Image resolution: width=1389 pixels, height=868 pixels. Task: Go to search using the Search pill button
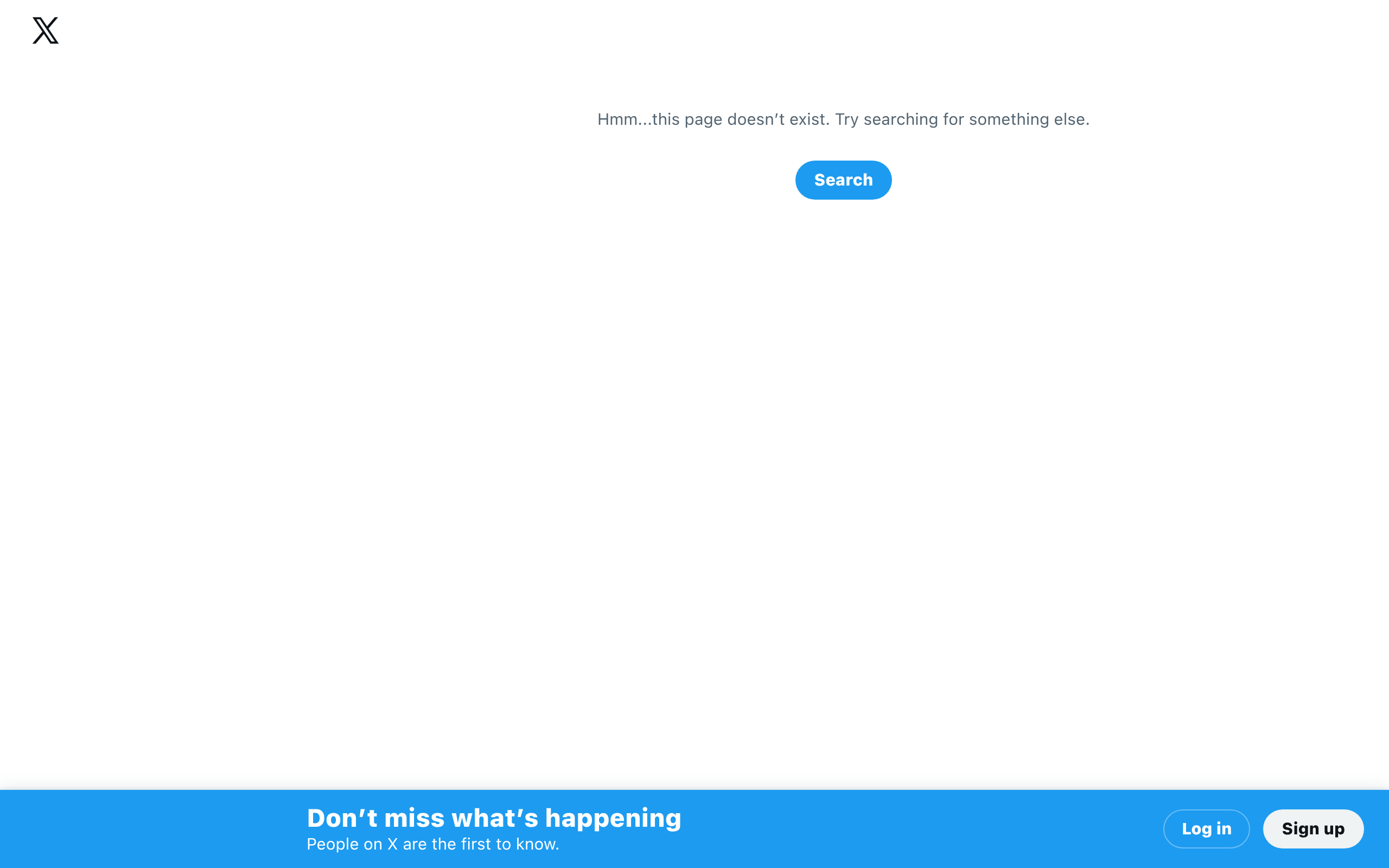pos(843,180)
